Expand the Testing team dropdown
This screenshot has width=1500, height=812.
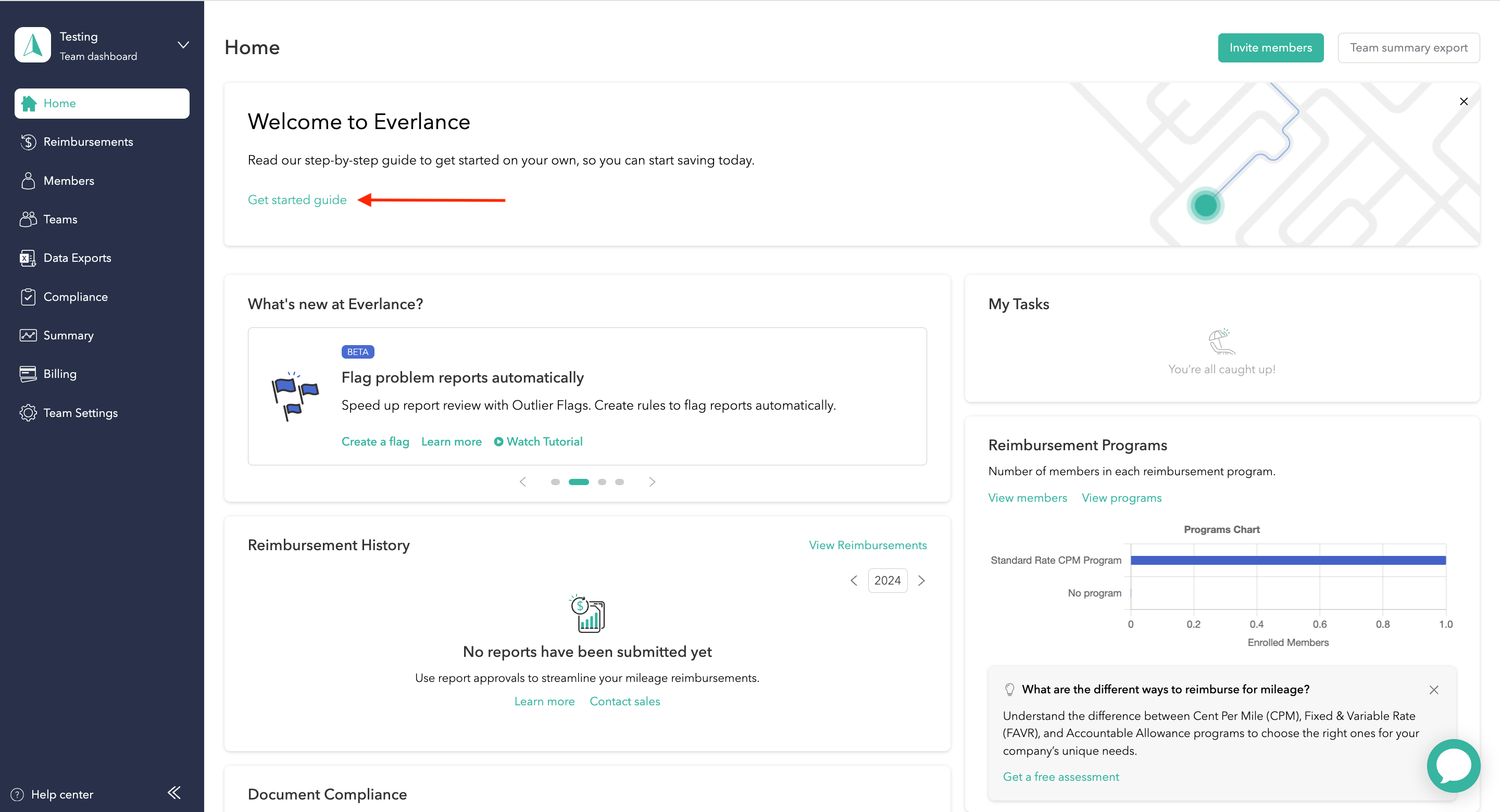tap(183, 45)
